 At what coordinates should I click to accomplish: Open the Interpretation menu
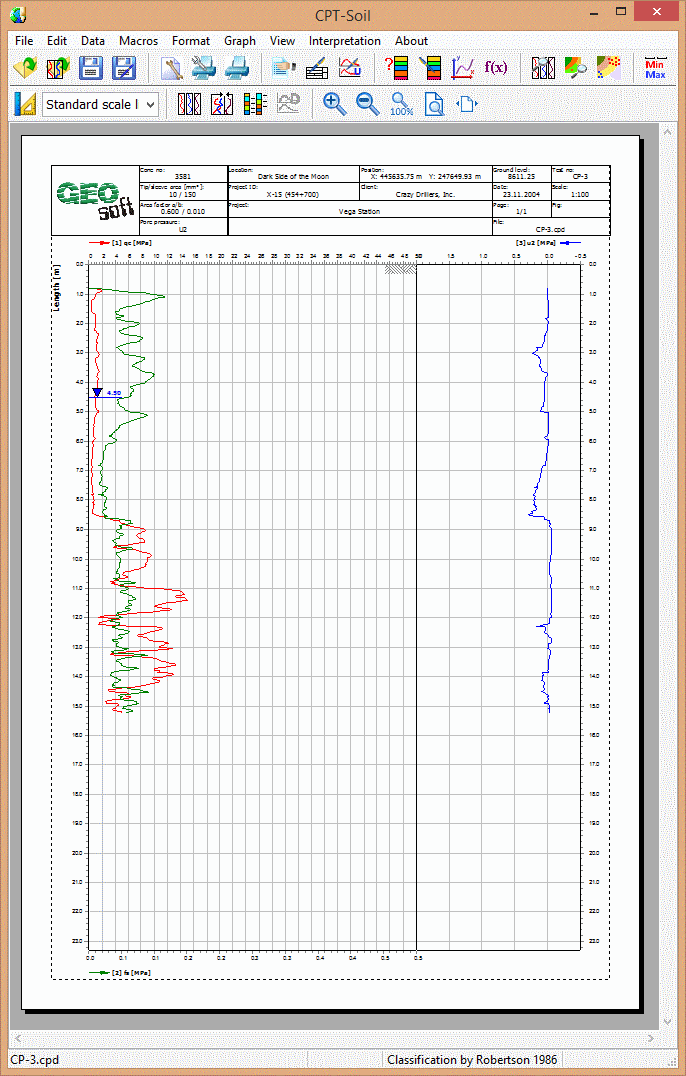point(344,41)
